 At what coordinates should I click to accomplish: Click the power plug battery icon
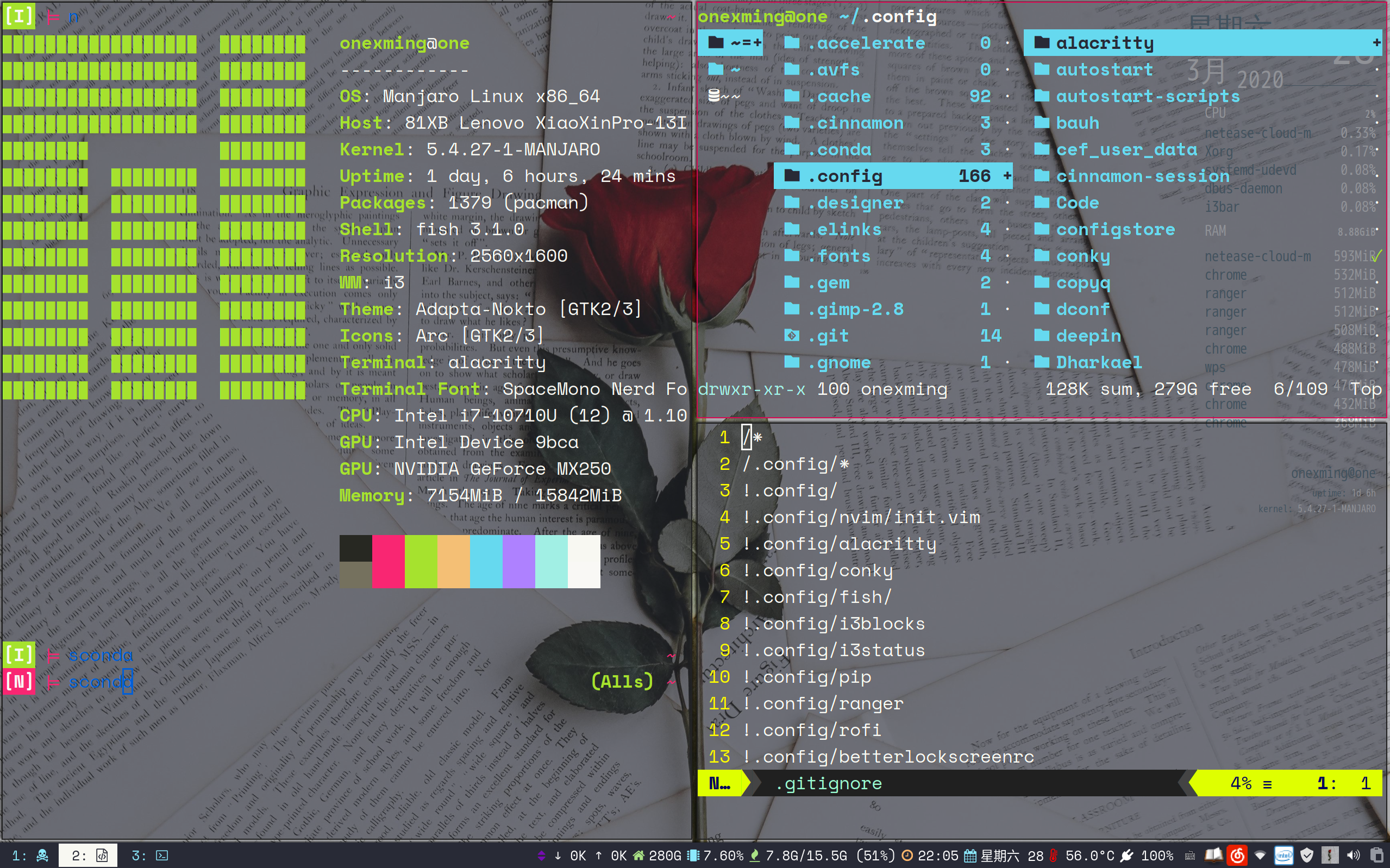tap(1127, 856)
